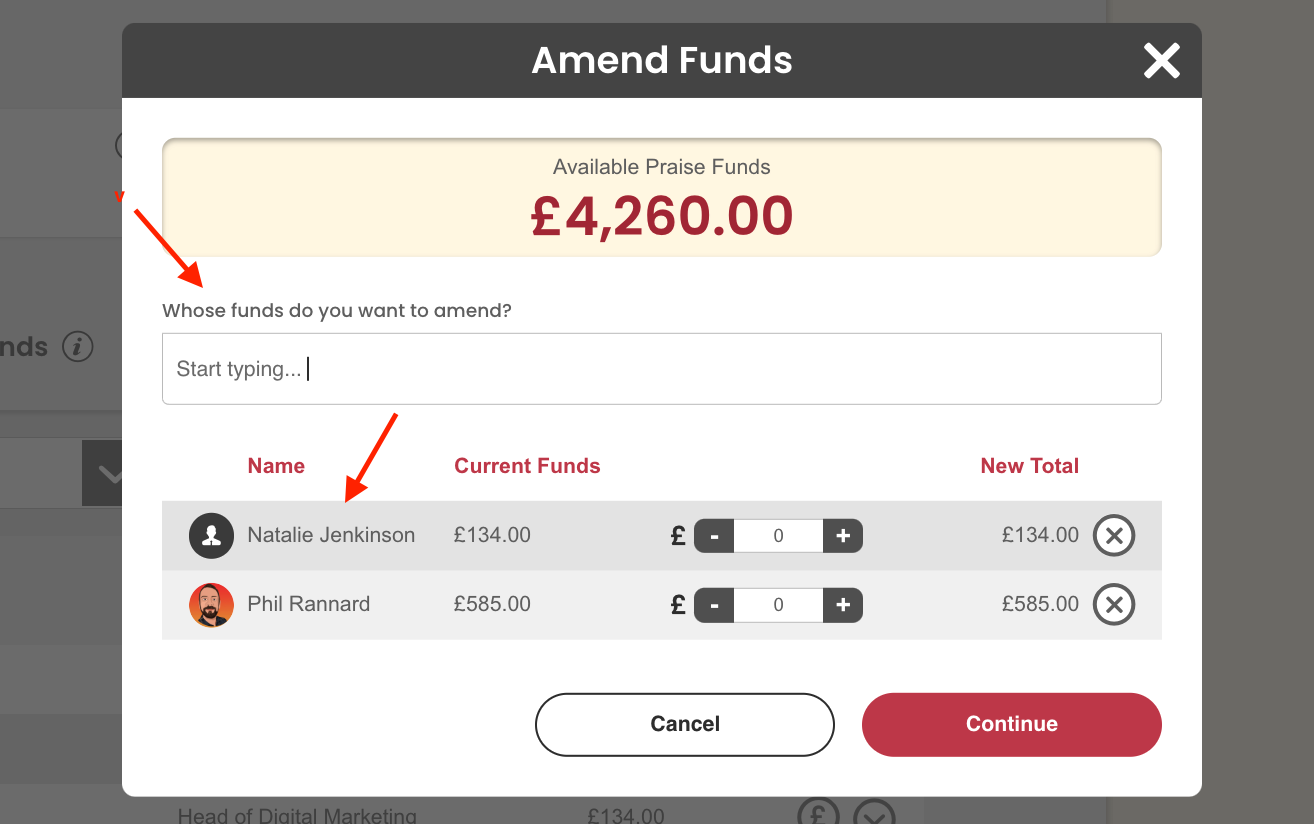1314x824 pixels.
Task: Click Natalie Jenkinson's default avatar icon
Action: (x=211, y=535)
